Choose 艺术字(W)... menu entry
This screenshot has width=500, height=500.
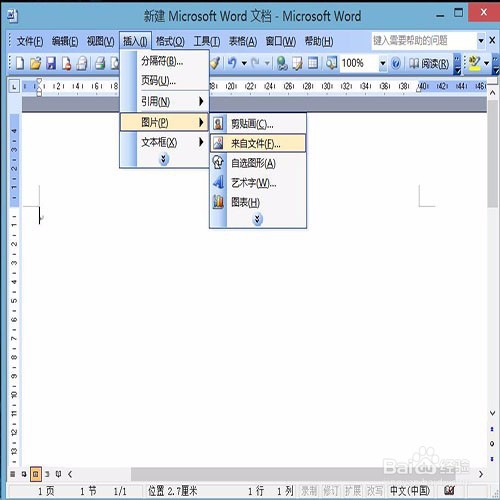(258, 183)
